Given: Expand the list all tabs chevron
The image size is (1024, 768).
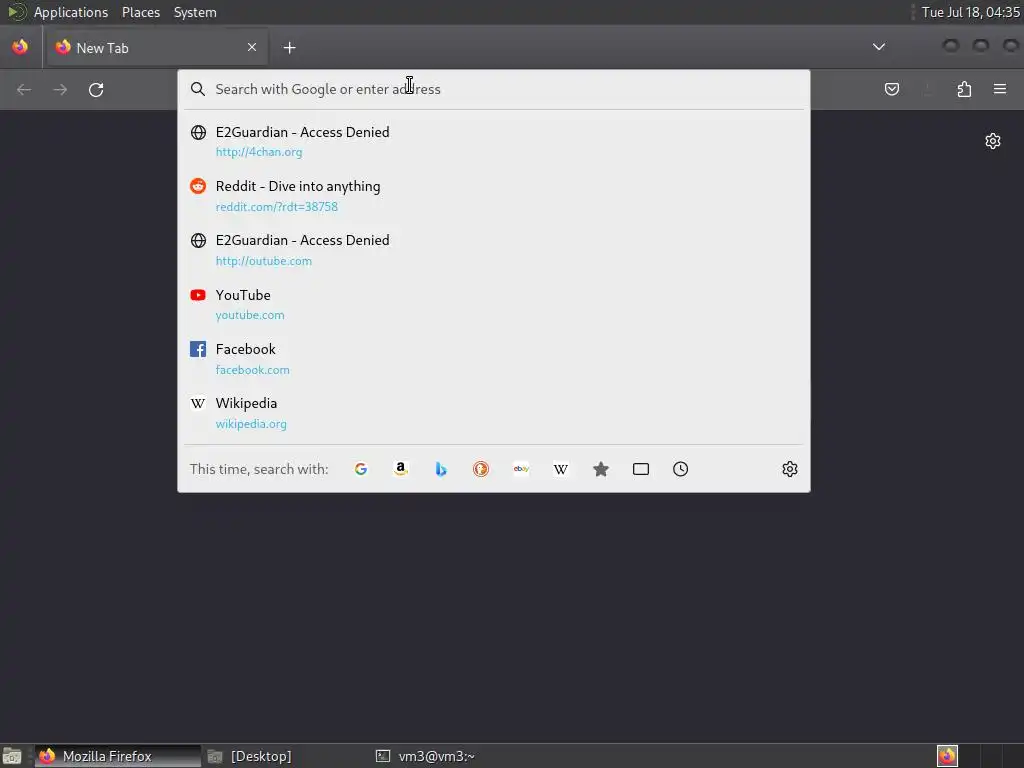Looking at the screenshot, I should click(879, 47).
